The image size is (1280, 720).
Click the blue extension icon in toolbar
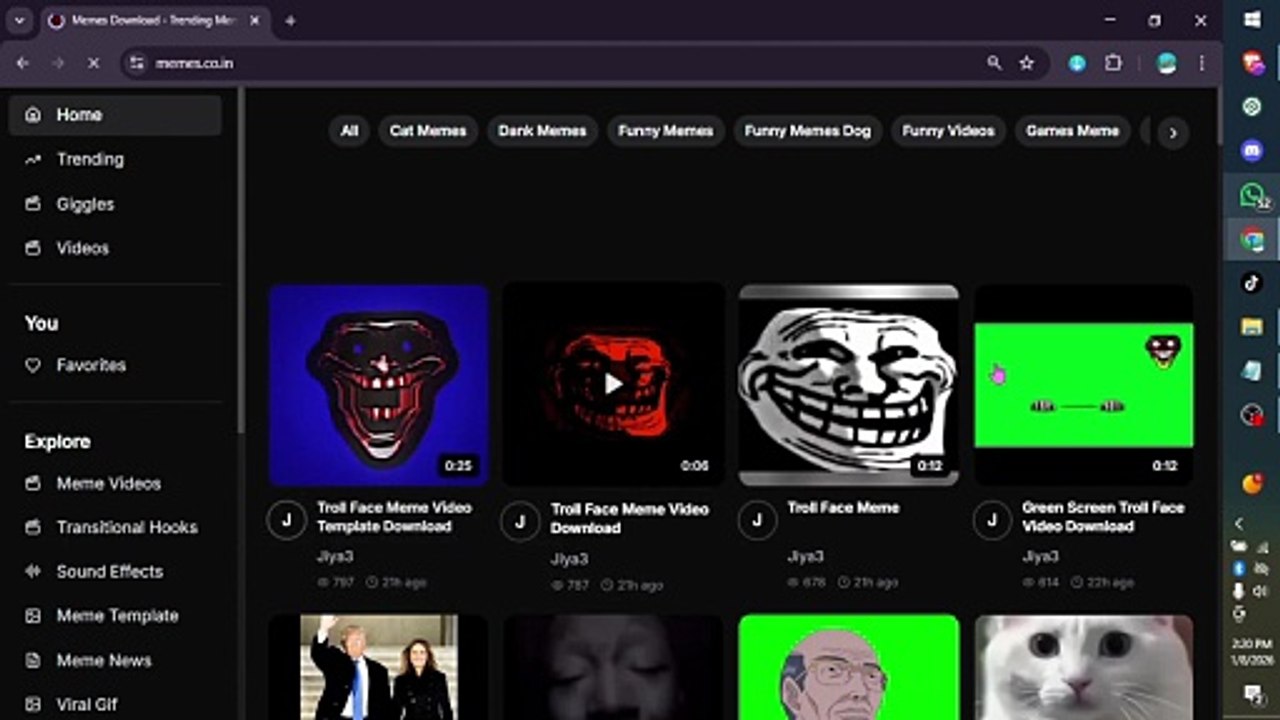[1077, 63]
